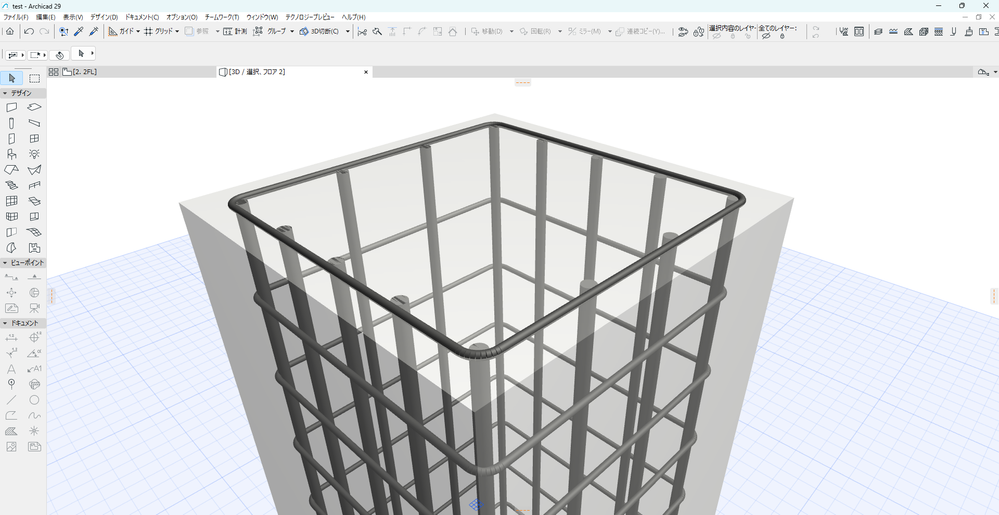
Task: Toggle 3D切断 cutting planes
Action: coord(305,31)
